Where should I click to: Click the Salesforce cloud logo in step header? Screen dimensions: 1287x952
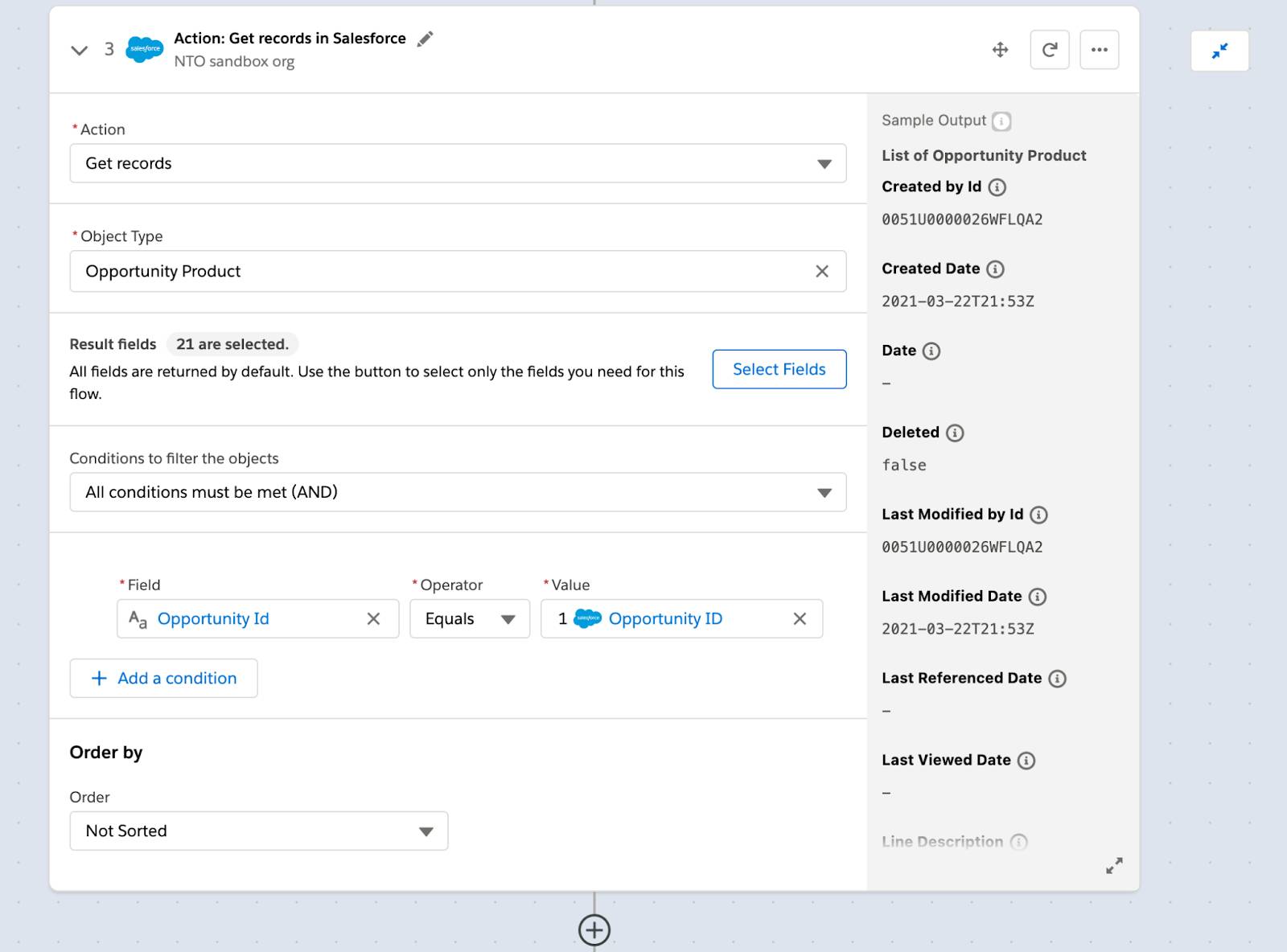coord(145,49)
